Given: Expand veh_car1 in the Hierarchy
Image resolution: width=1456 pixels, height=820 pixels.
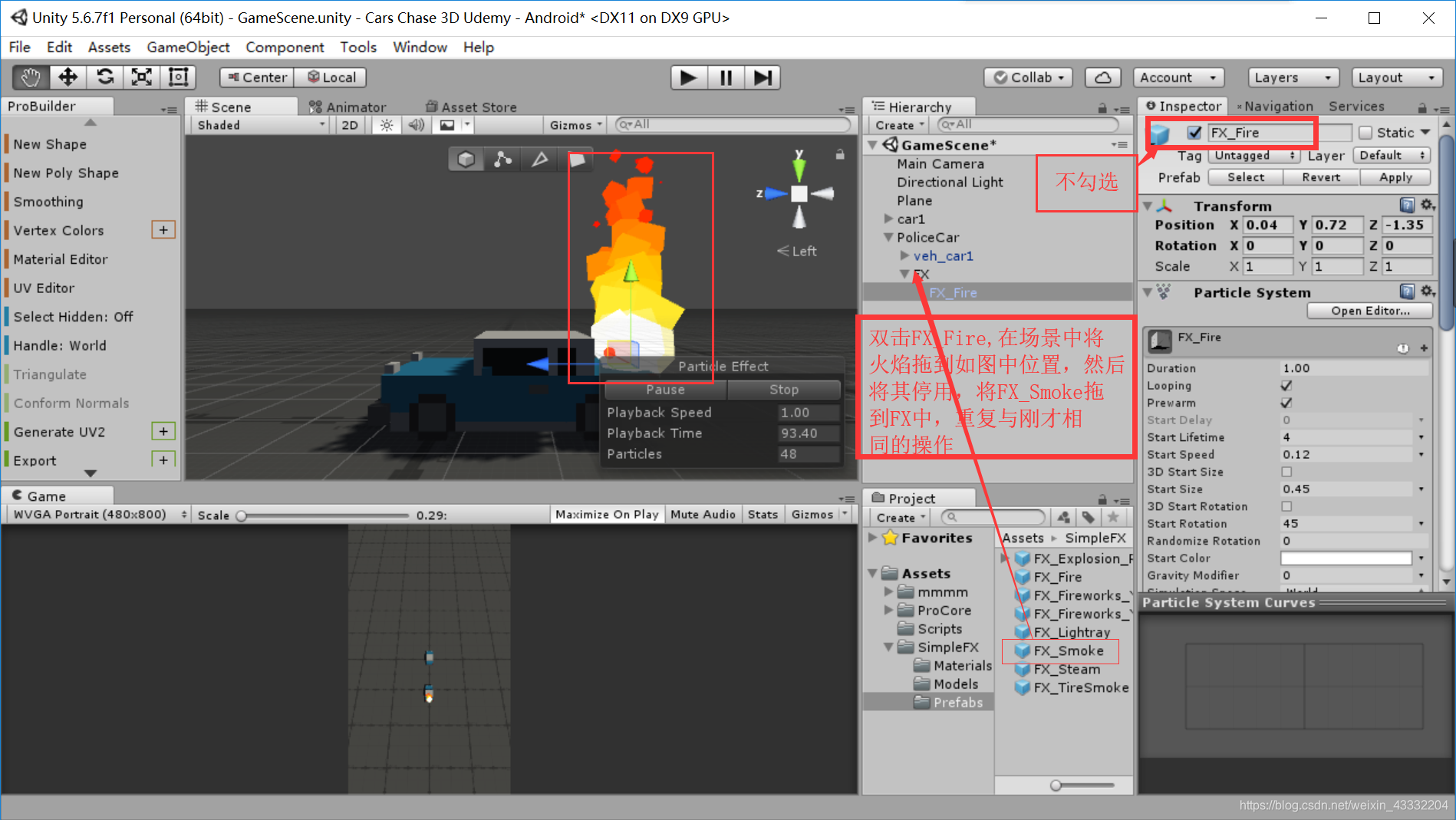Looking at the screenshot, I should (904, 256).
